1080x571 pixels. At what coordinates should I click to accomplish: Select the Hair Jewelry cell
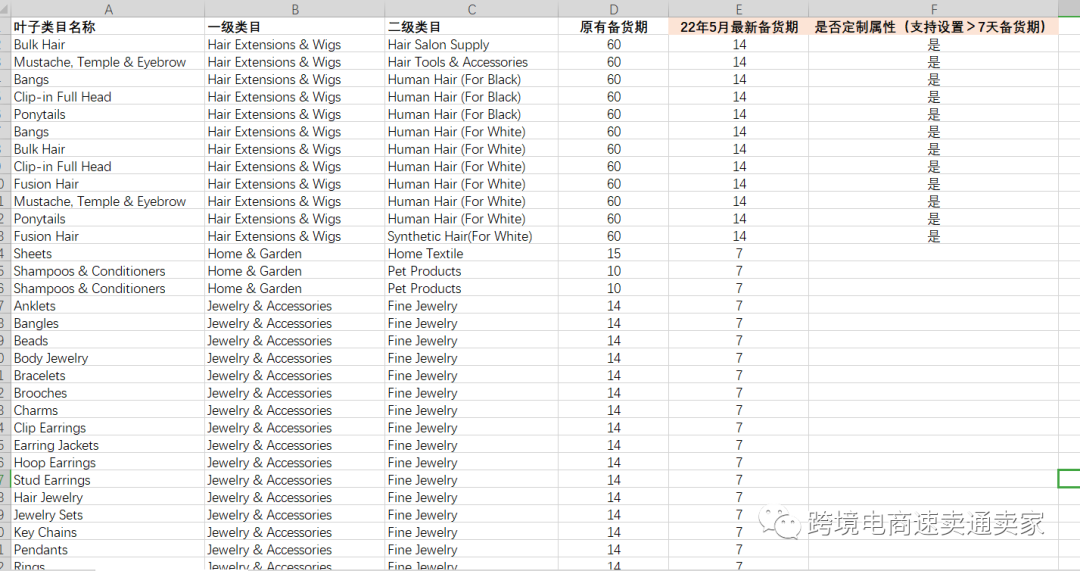(x=108, y=497)
